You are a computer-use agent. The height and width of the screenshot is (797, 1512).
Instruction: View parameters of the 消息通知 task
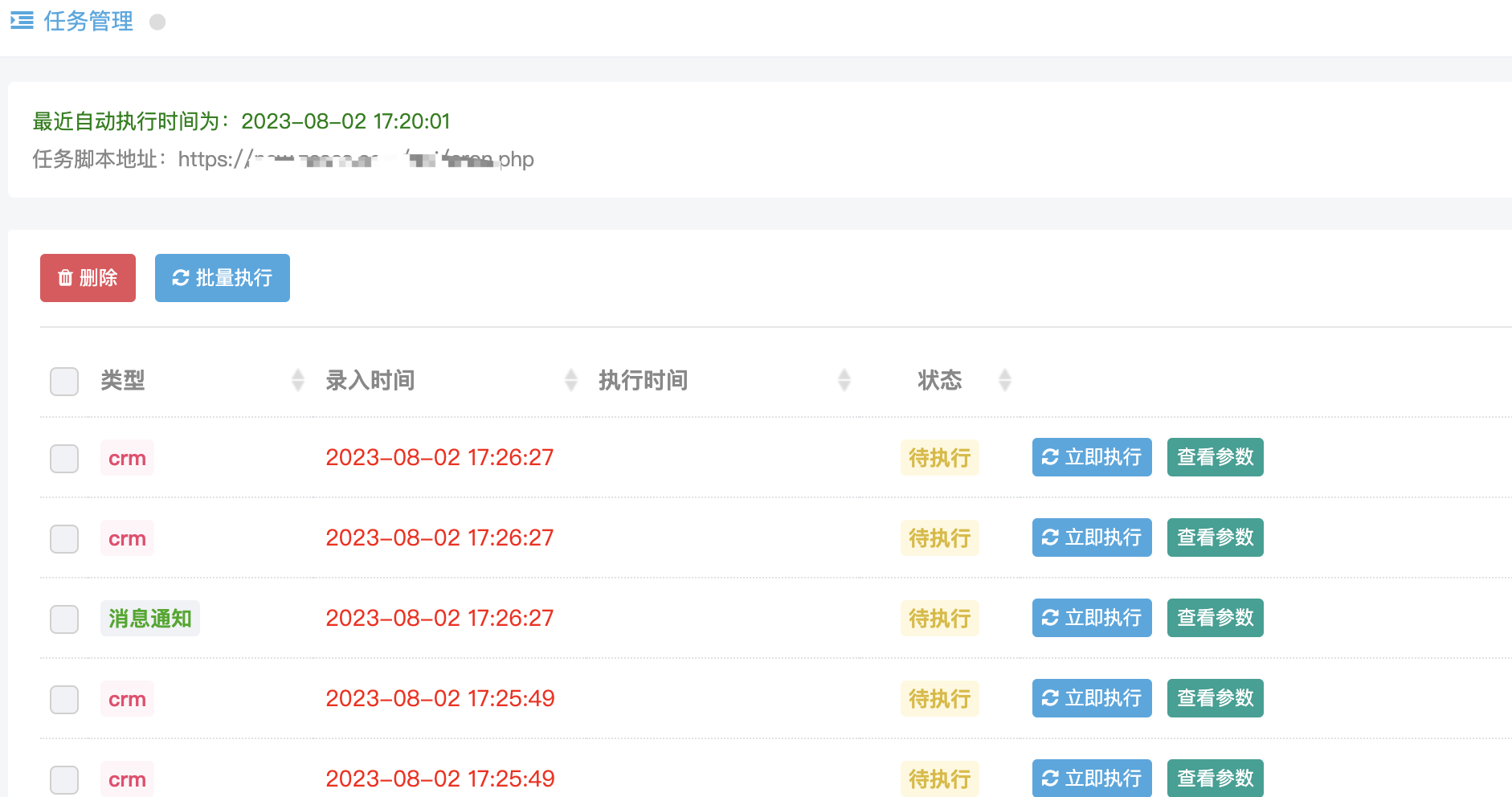point(1216,618)
